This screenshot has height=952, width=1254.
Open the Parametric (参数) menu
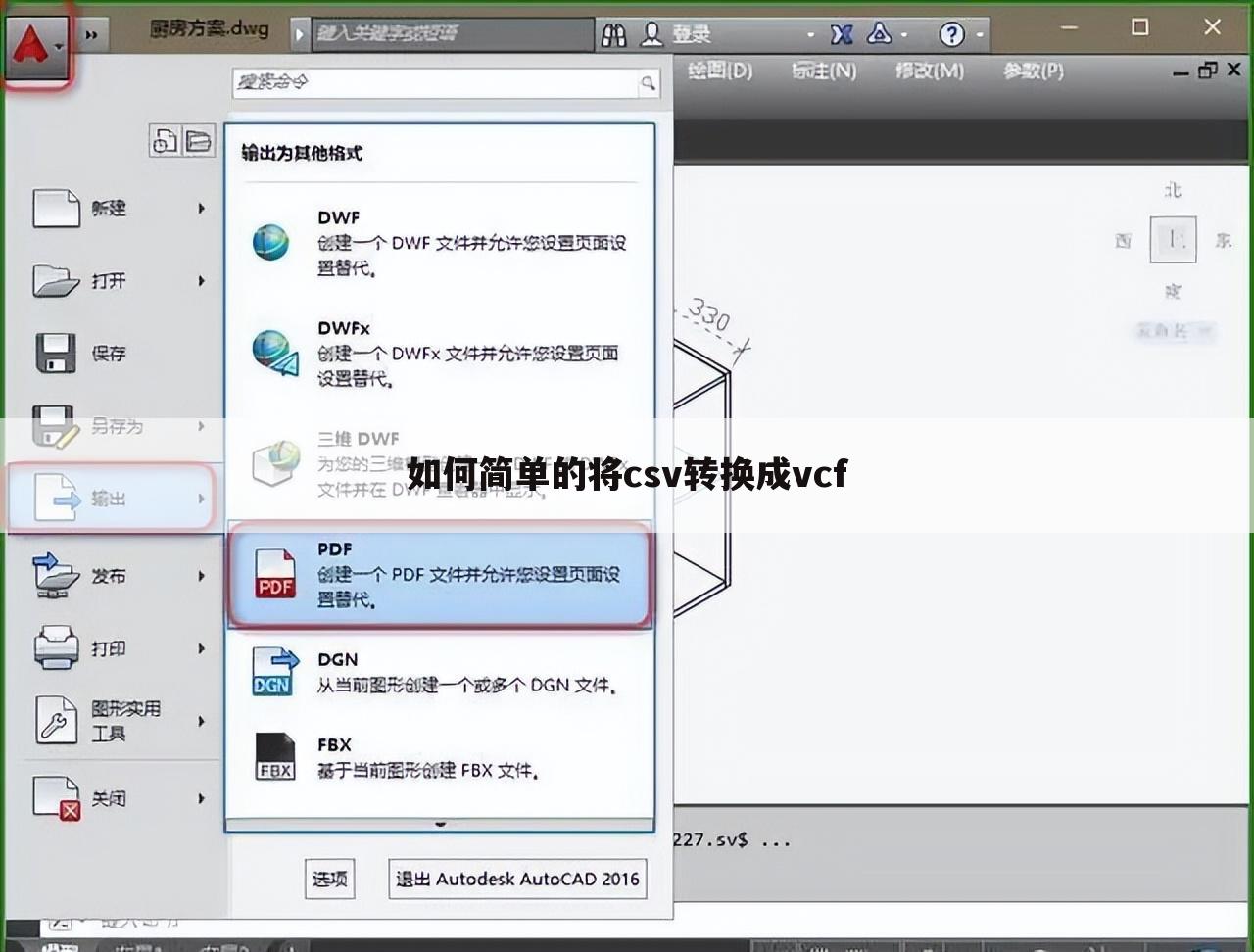click(1033, 71)
